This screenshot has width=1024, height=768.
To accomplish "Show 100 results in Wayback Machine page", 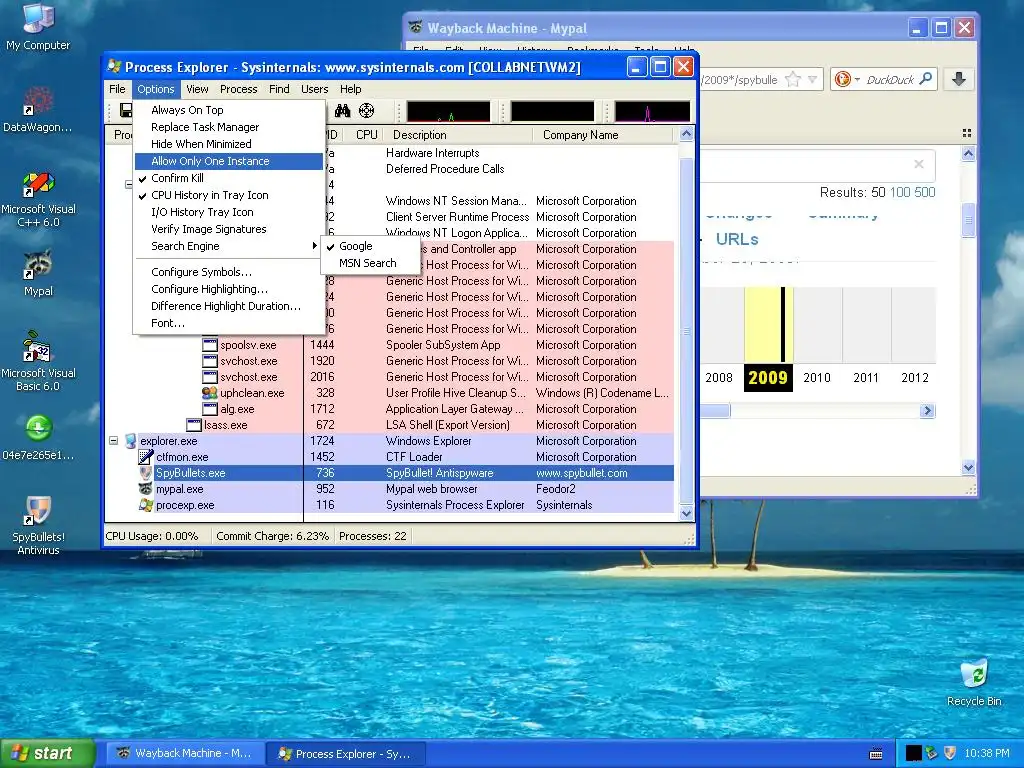I will pos(899,192).
